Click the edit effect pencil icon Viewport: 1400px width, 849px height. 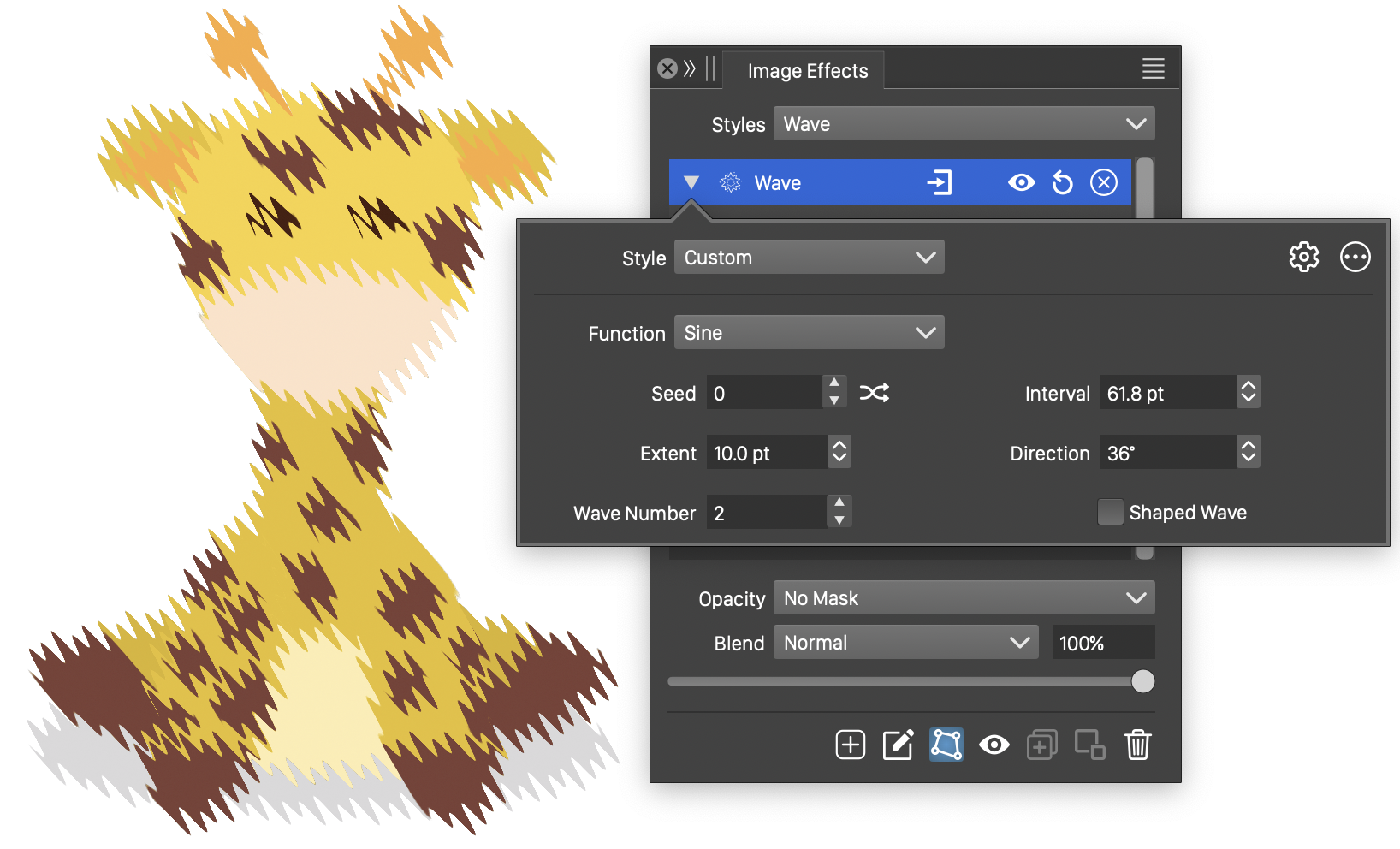pyautogui.click(x=898, y=745)
